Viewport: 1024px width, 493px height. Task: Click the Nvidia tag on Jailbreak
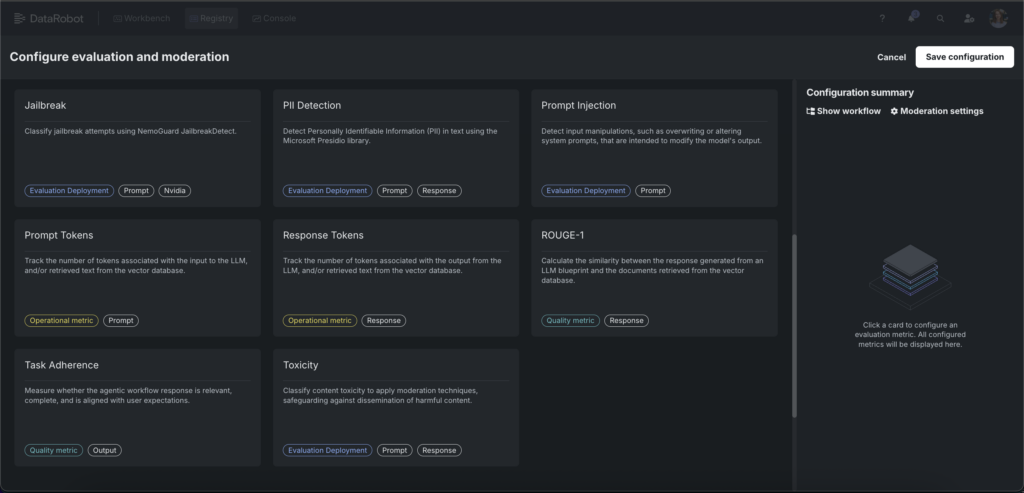coord(174,191)
